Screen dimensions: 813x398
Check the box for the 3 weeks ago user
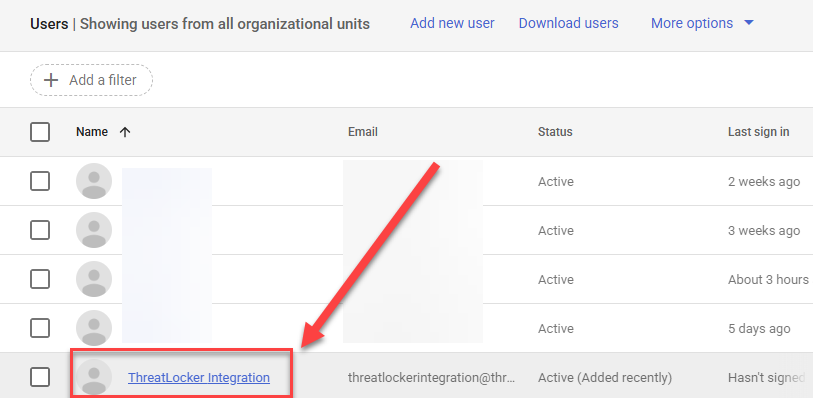[x=40, y=230]
